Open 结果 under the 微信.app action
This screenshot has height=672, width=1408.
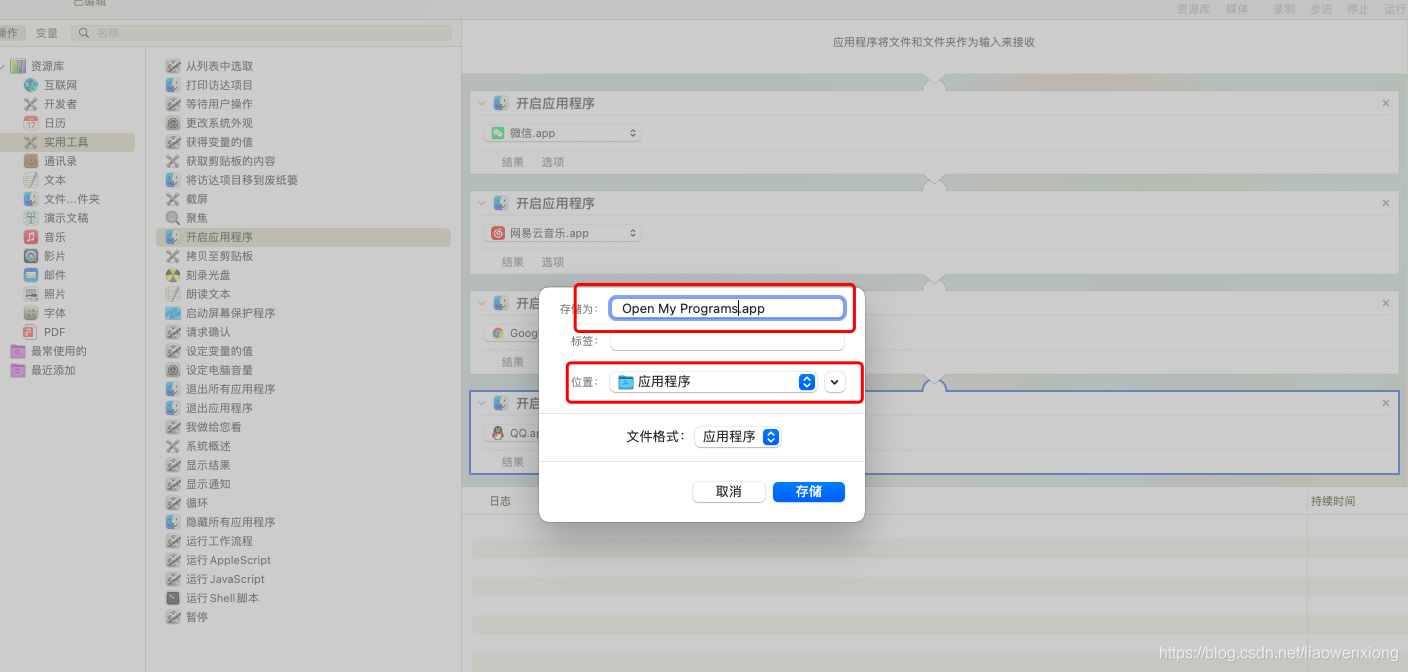pos(513,162)
